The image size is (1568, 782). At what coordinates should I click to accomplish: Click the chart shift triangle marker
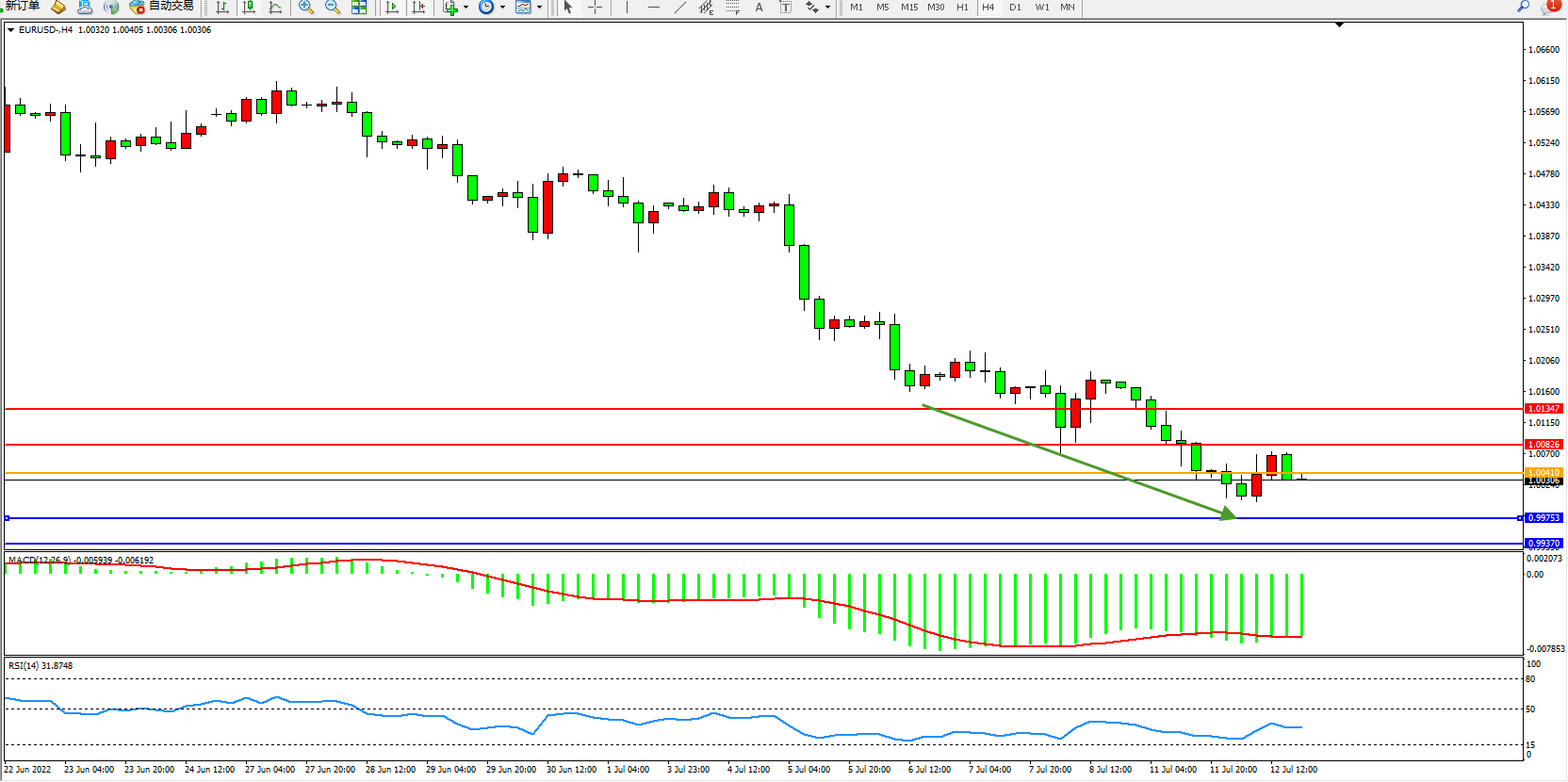click(1339, 24)
